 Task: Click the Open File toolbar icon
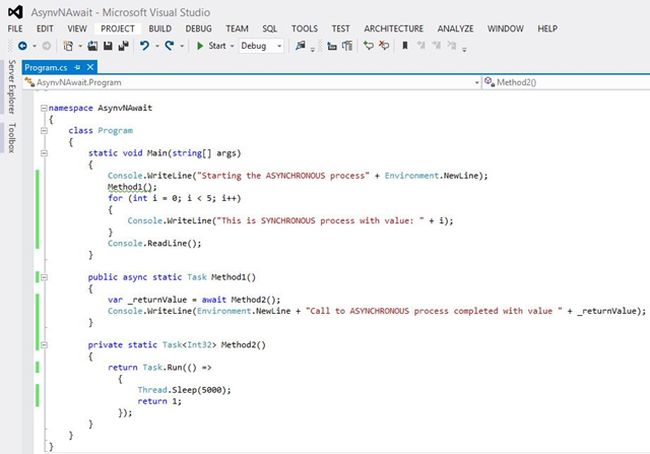pyautogui.click(x=92, y=46)
